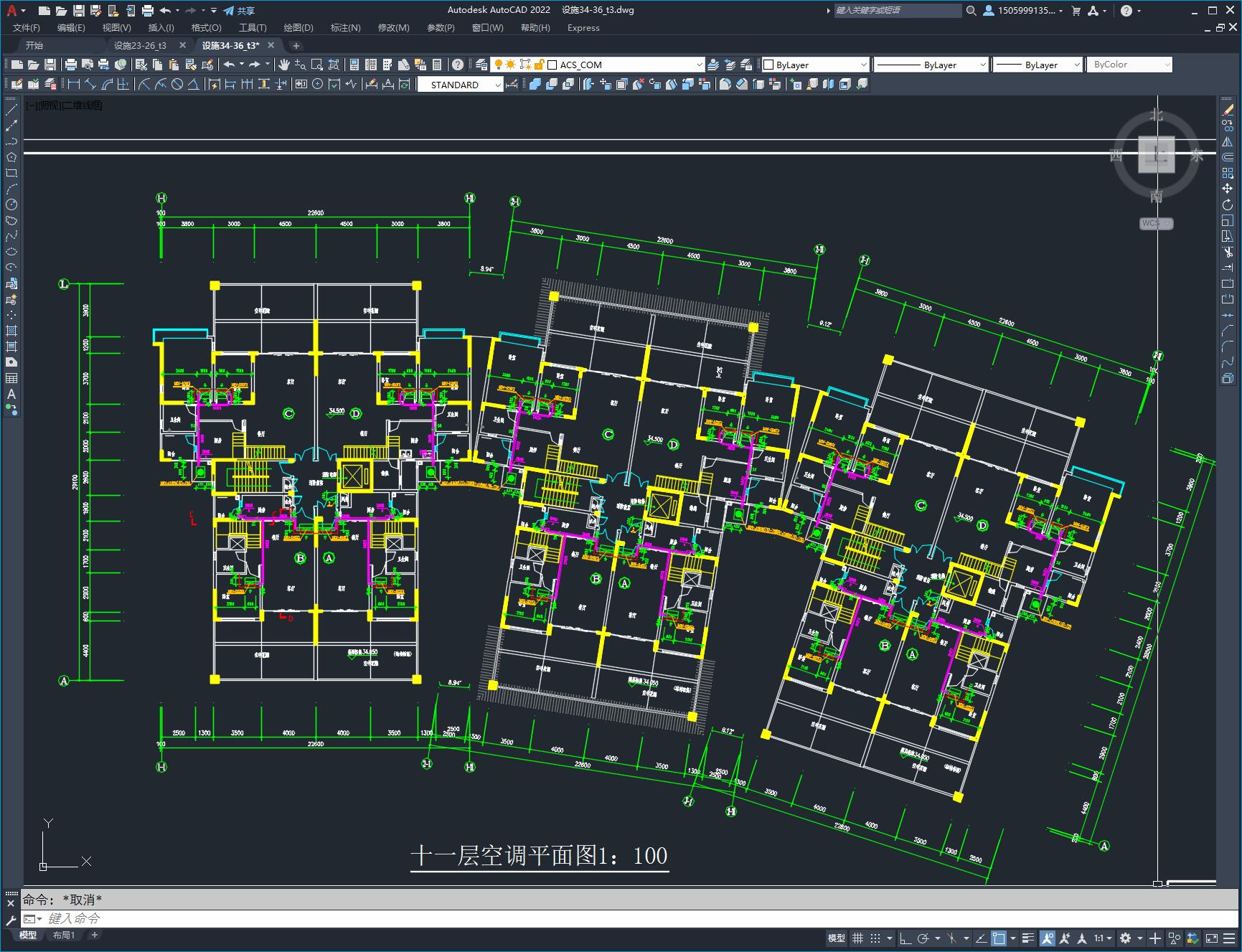This screenshot has width=1242, height=952.
Task: Select the Line tool in draw toolbar
Action: (11, 110)
